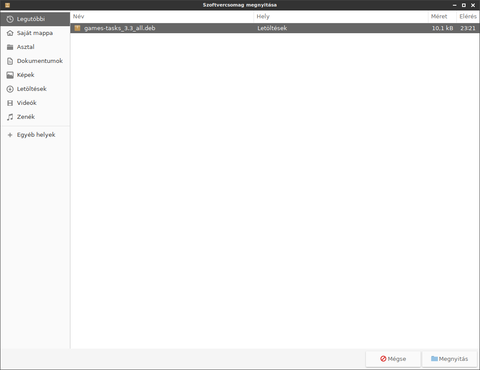This screenshot has height=370, width=480.
Task: Select Dokumentumok in the places list
Action: (35, 61)
